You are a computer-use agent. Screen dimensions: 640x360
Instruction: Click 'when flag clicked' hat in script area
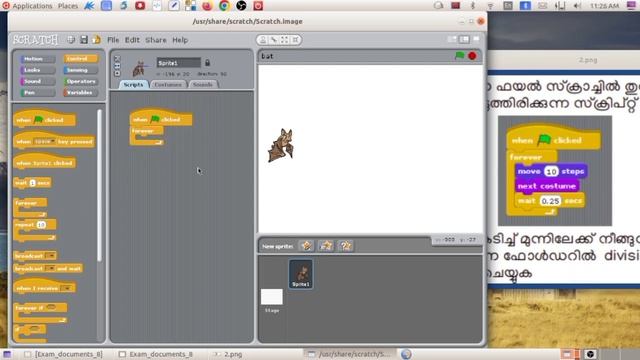(161, 118)
